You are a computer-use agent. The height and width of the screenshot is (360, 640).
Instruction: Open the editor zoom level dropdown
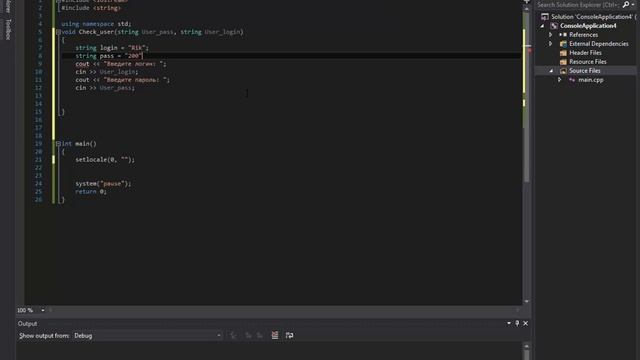click(43, 310)
